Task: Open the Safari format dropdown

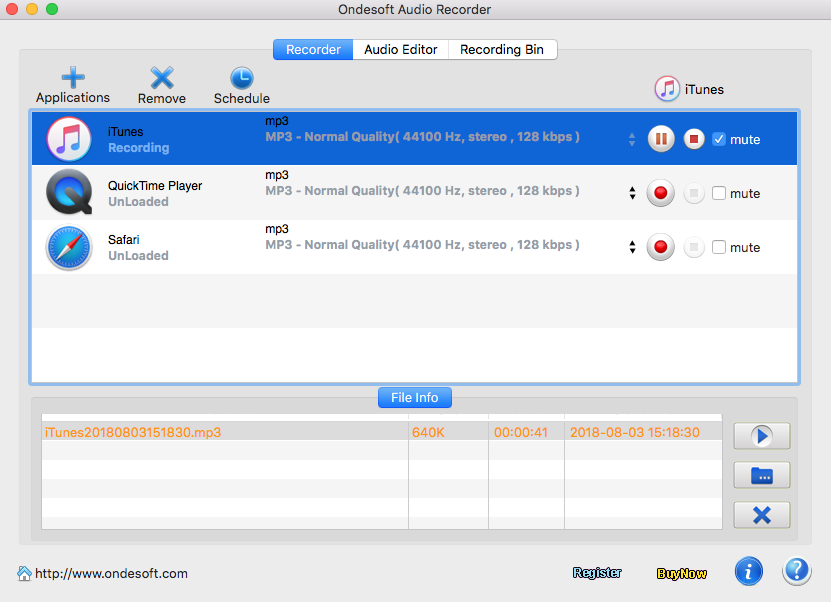Action: [x=632, y=247]
